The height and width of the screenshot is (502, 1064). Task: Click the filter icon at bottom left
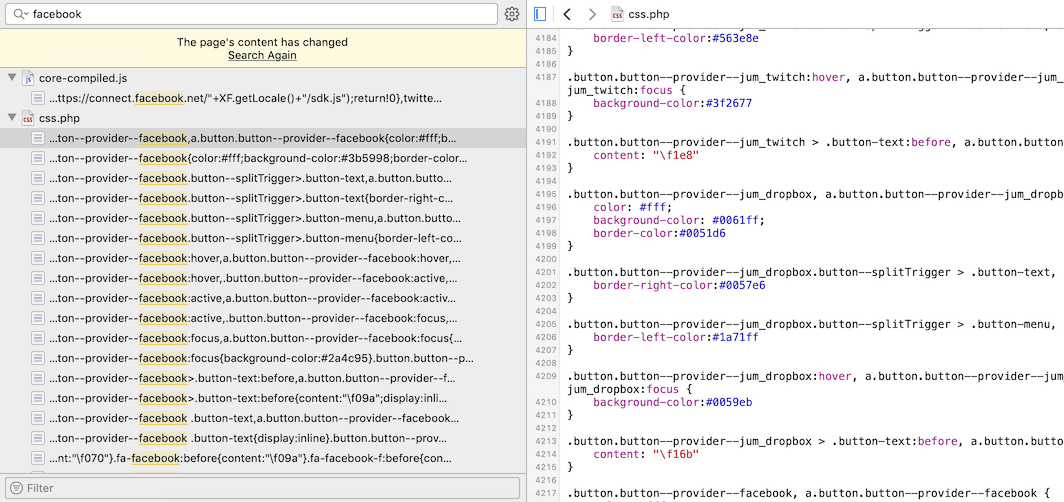click(x=15, y=488)
